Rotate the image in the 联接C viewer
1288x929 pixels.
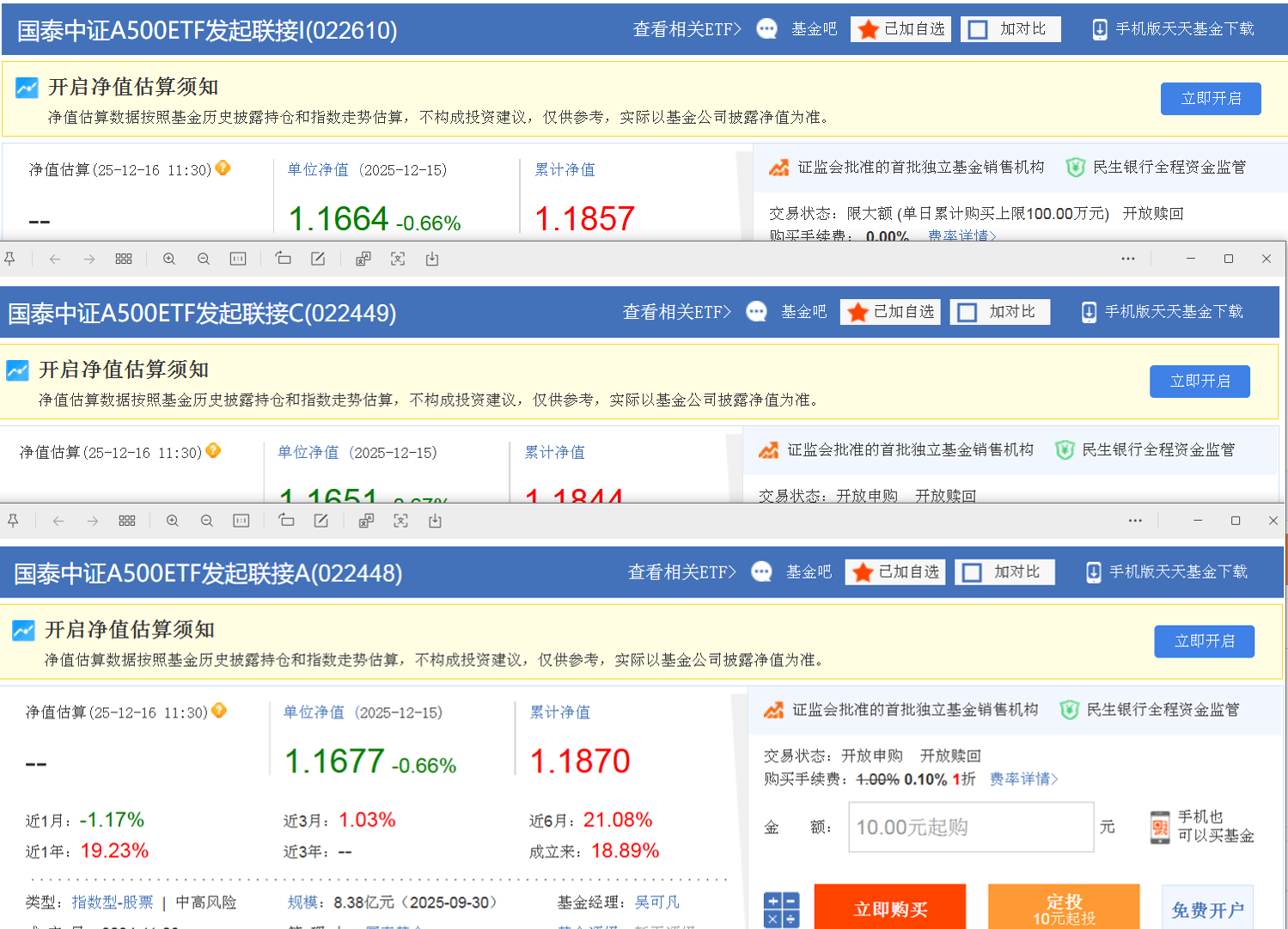(283, 259)
